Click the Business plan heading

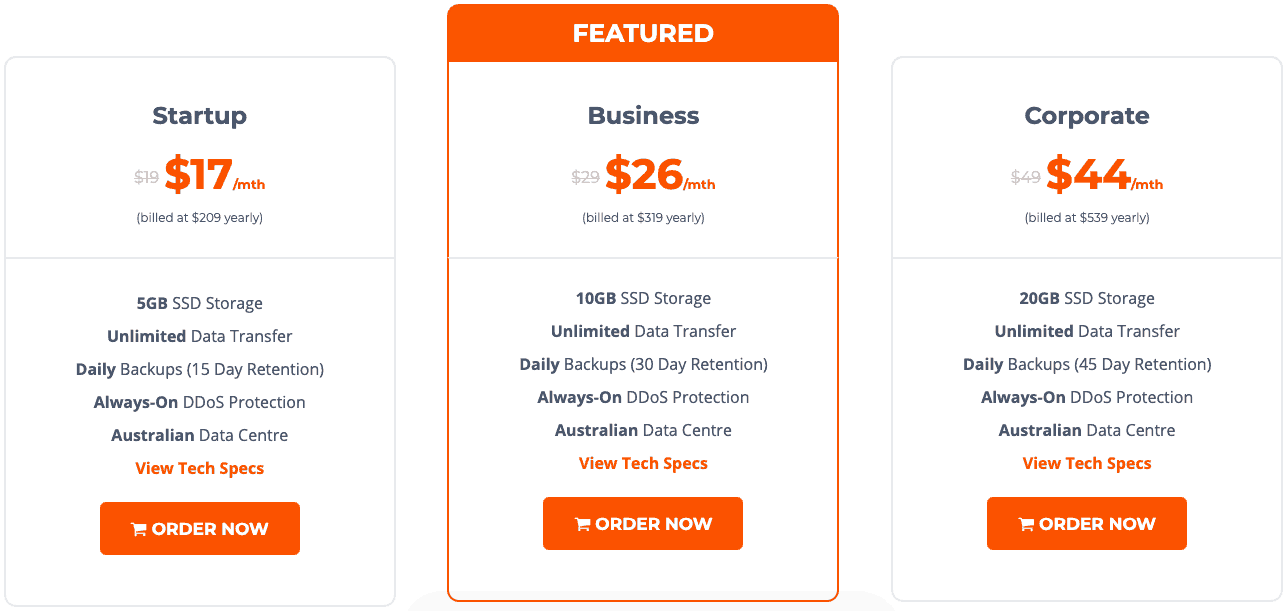643,116
